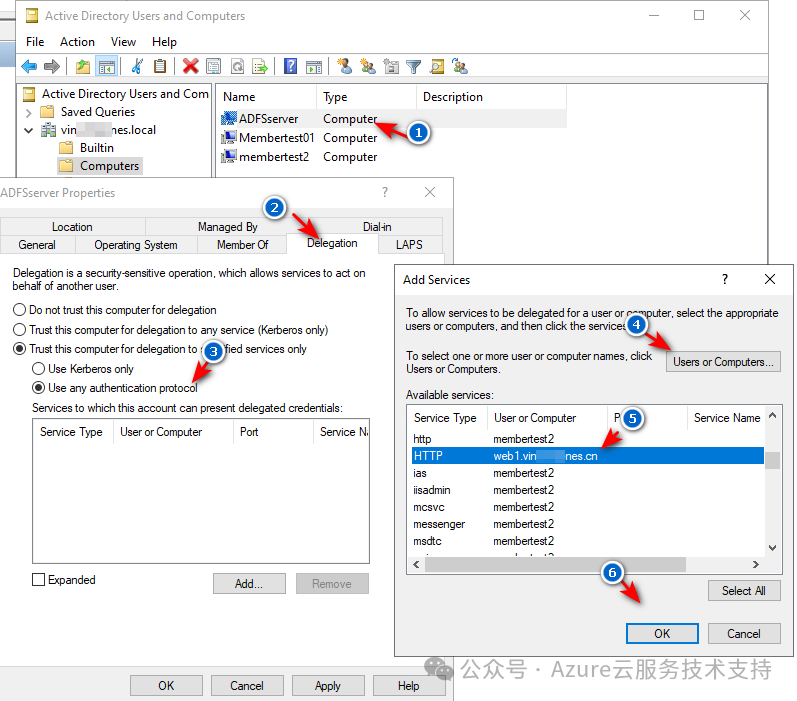The width and height of the screenshot is (797, 701).
Task: Collapse the domain node in tree
Action: [28, 131]
